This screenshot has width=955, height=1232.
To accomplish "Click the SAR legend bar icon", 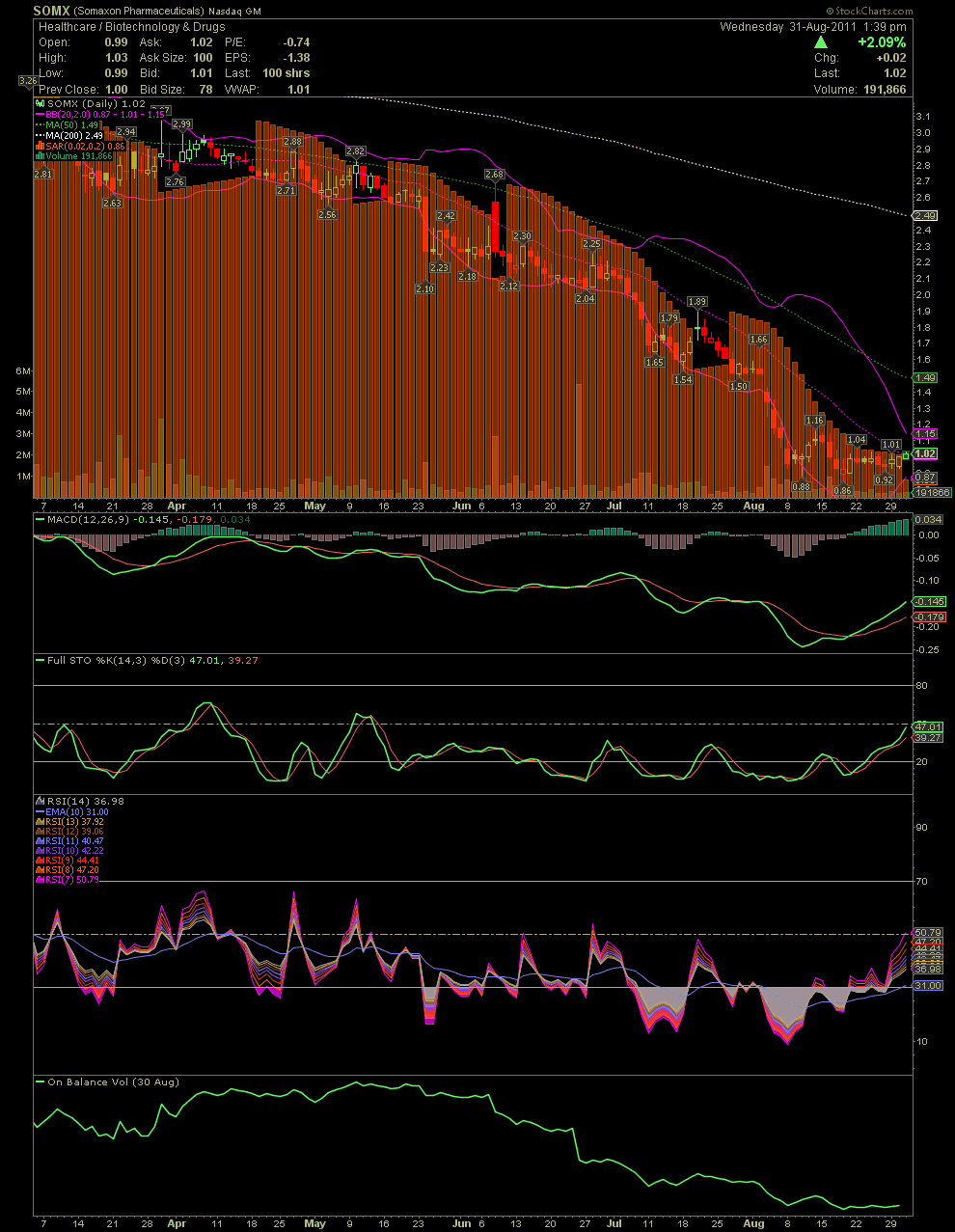I will [x=40, y=146].
